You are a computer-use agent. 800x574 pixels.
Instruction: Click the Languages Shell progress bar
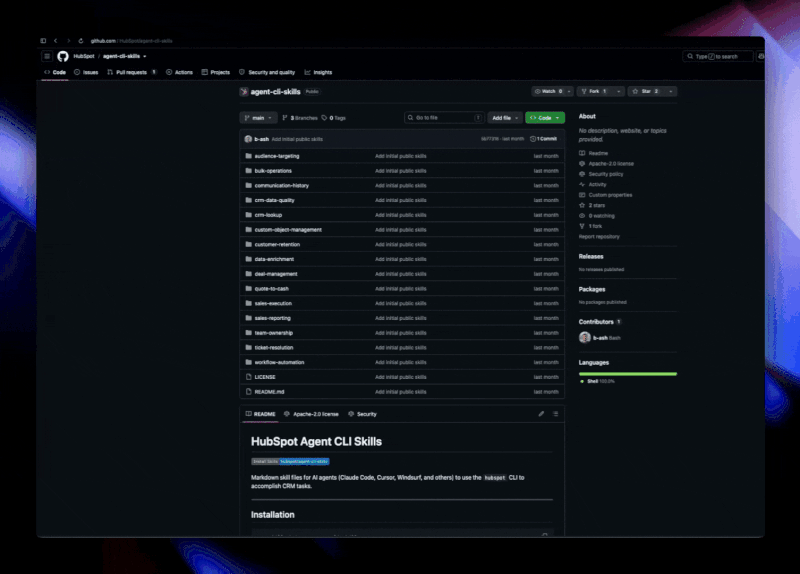628,374
